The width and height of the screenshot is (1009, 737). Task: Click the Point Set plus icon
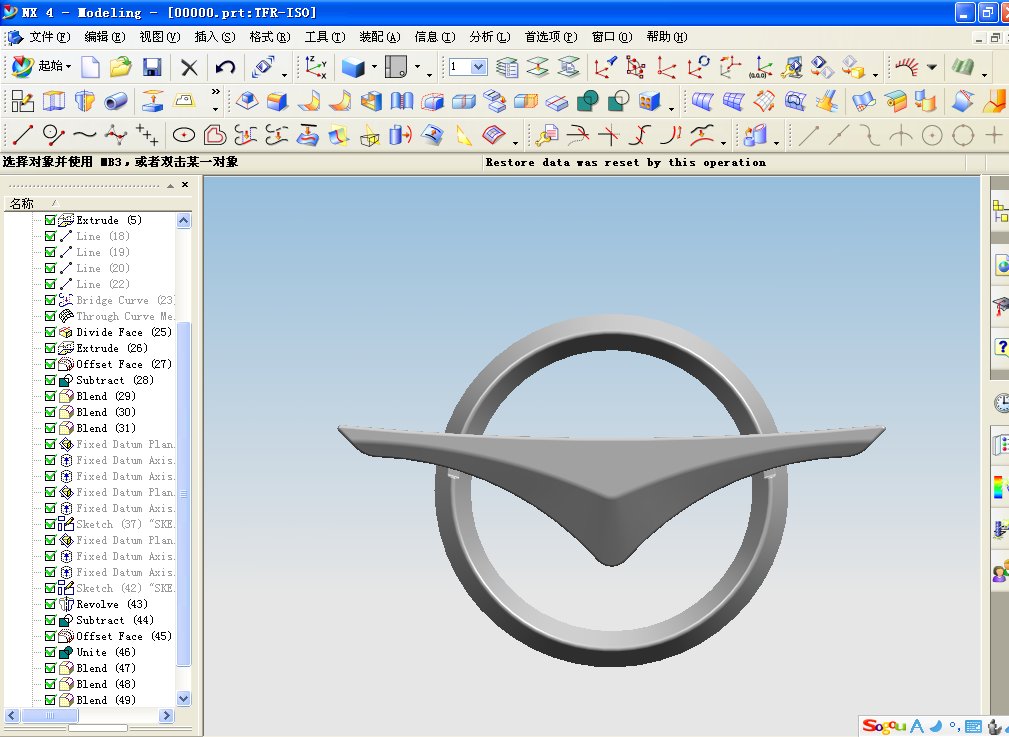click(147, 135)
